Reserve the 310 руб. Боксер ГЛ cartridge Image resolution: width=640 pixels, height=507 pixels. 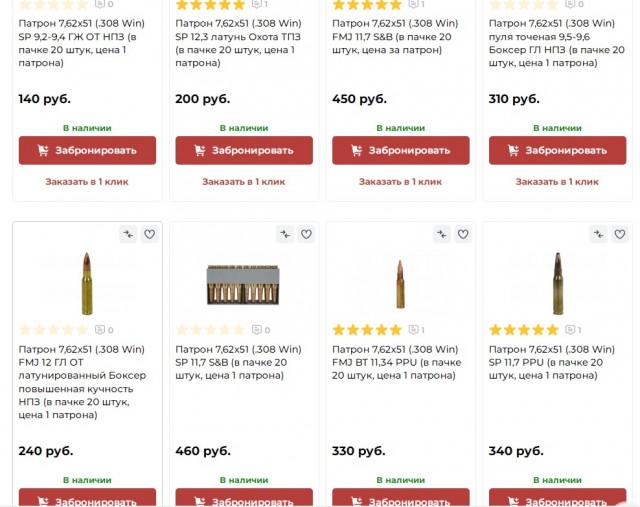[x=558, y=151]
